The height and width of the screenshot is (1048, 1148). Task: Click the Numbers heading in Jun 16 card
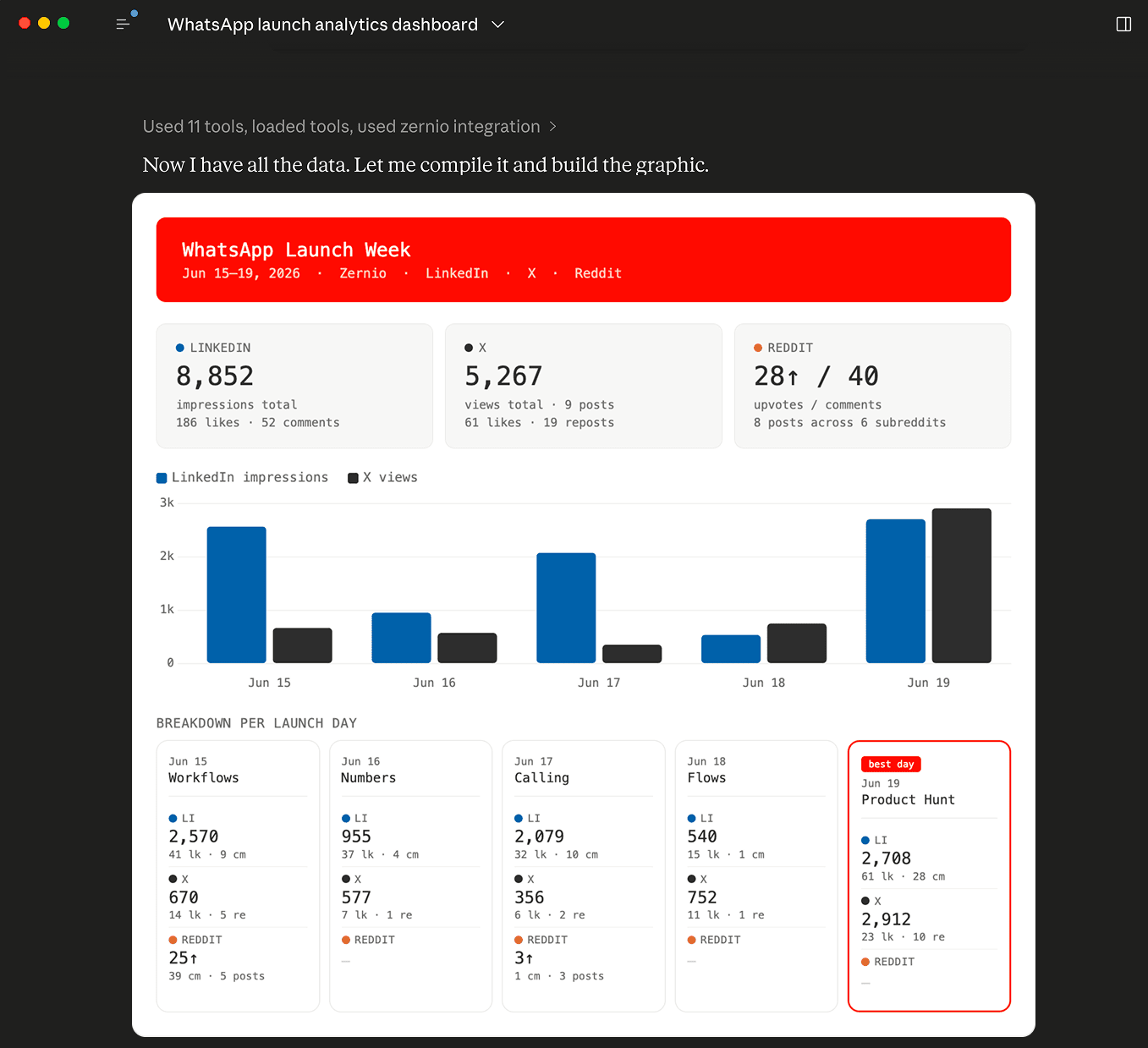pyautogui.click(x=368, y=778)
